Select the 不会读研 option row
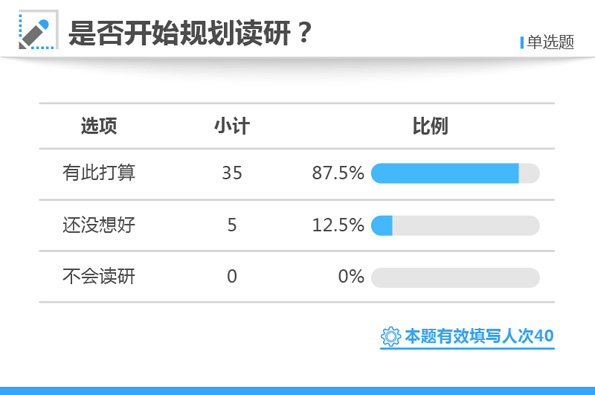The width and height of the screenshot is (595, 395). click(297, 277)
